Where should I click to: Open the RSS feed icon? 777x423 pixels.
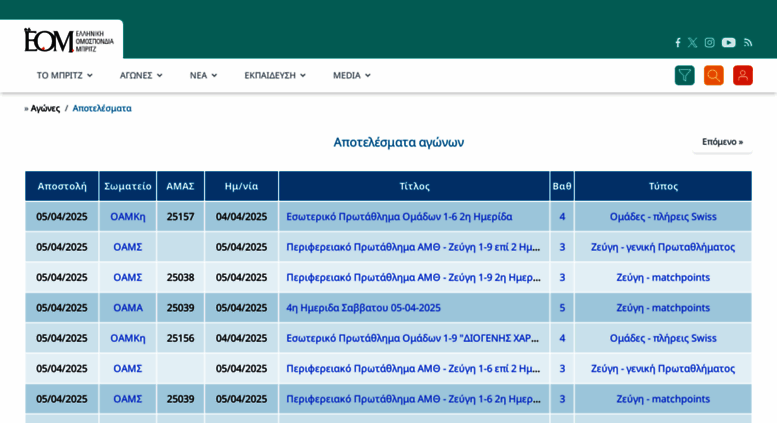[747, 43]
